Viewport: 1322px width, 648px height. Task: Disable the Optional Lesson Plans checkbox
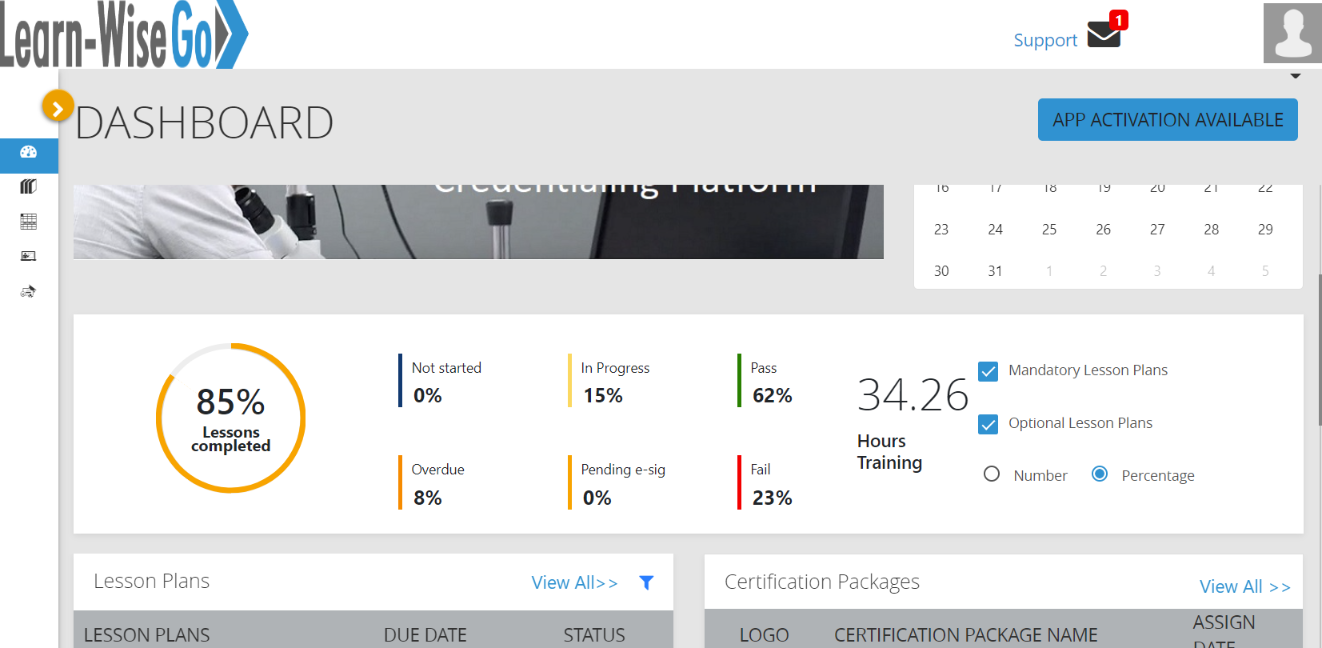[988, 424]
